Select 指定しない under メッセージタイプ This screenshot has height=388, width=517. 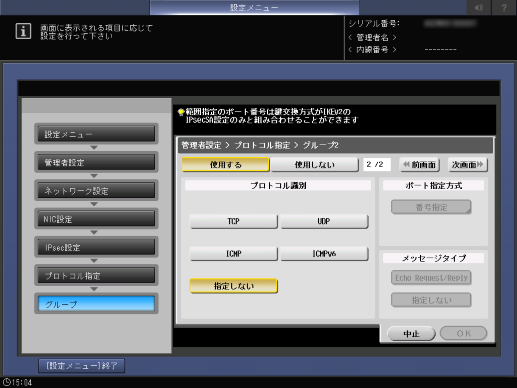[x=431, y=300]
